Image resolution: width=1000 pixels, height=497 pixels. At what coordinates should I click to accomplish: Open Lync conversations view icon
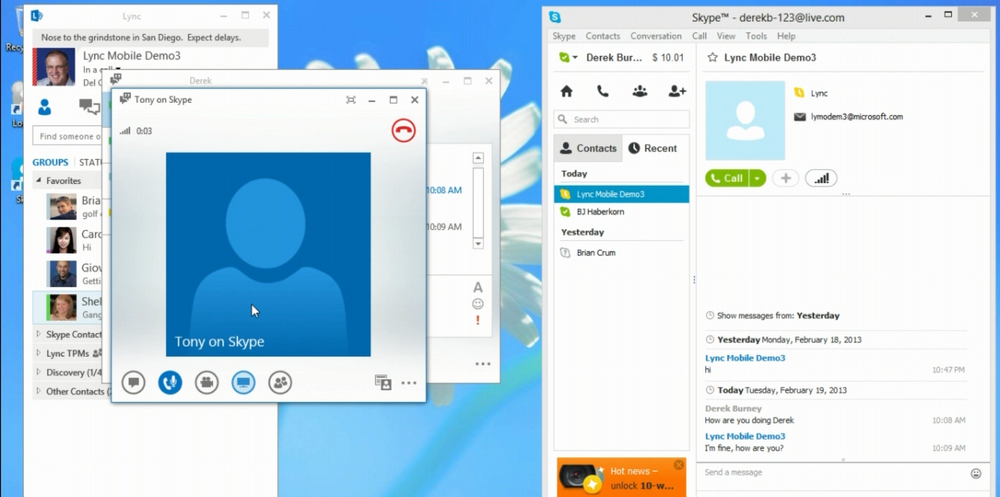(89, 107)
